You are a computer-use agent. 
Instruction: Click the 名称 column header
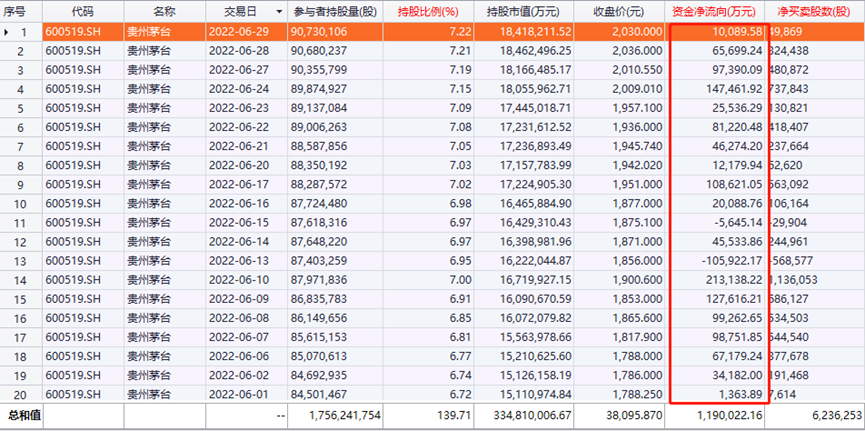pyautogui.click(x=164, y=11)
